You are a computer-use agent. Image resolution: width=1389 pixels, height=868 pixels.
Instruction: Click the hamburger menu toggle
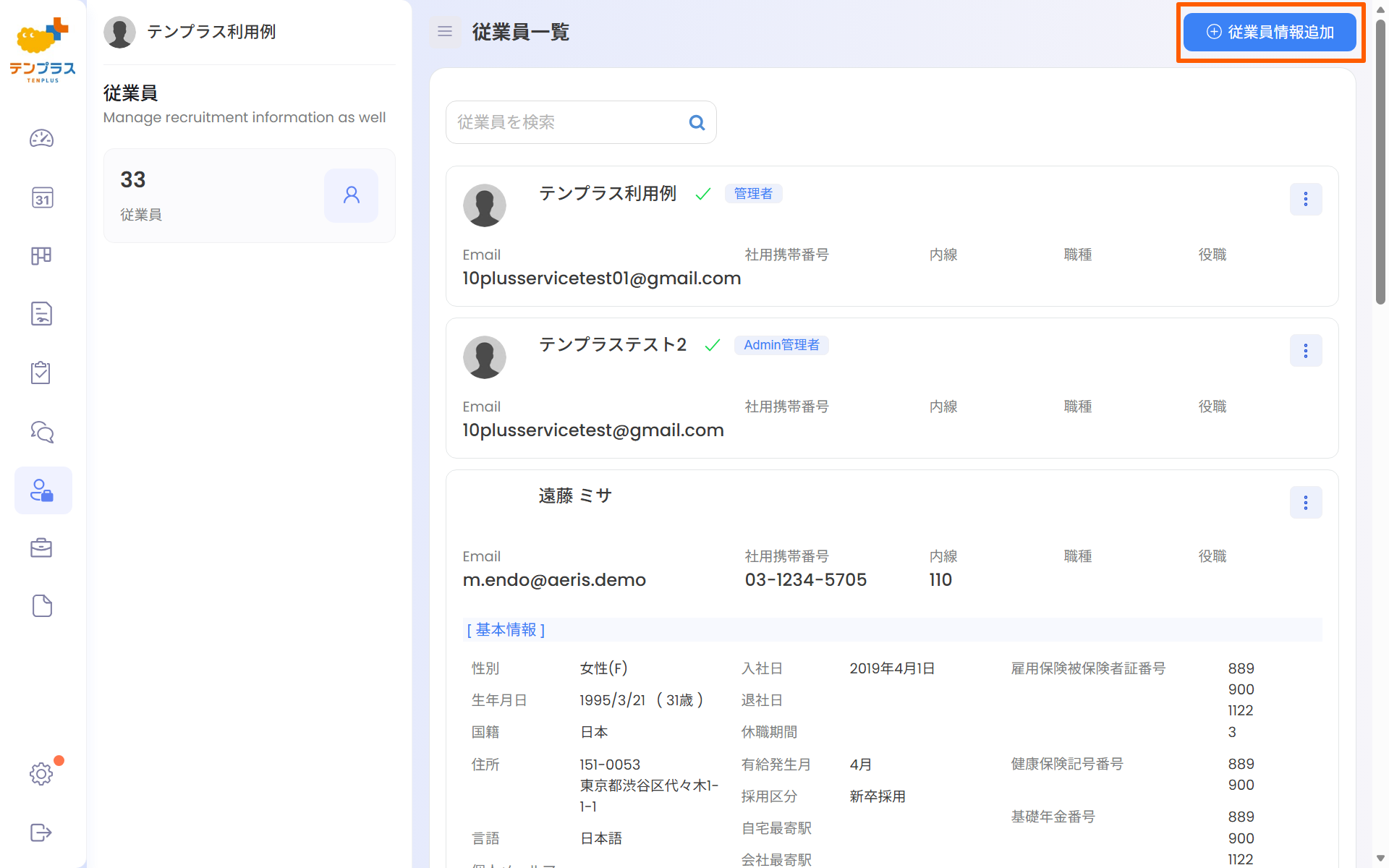[445, 32]
